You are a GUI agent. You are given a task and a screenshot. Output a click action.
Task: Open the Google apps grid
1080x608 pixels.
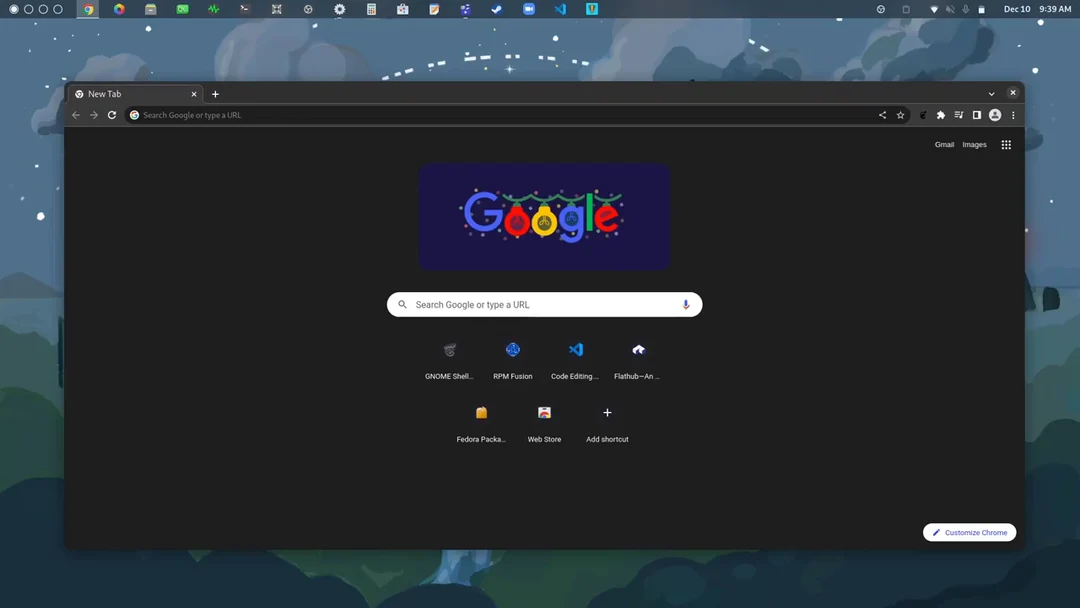1006,144
